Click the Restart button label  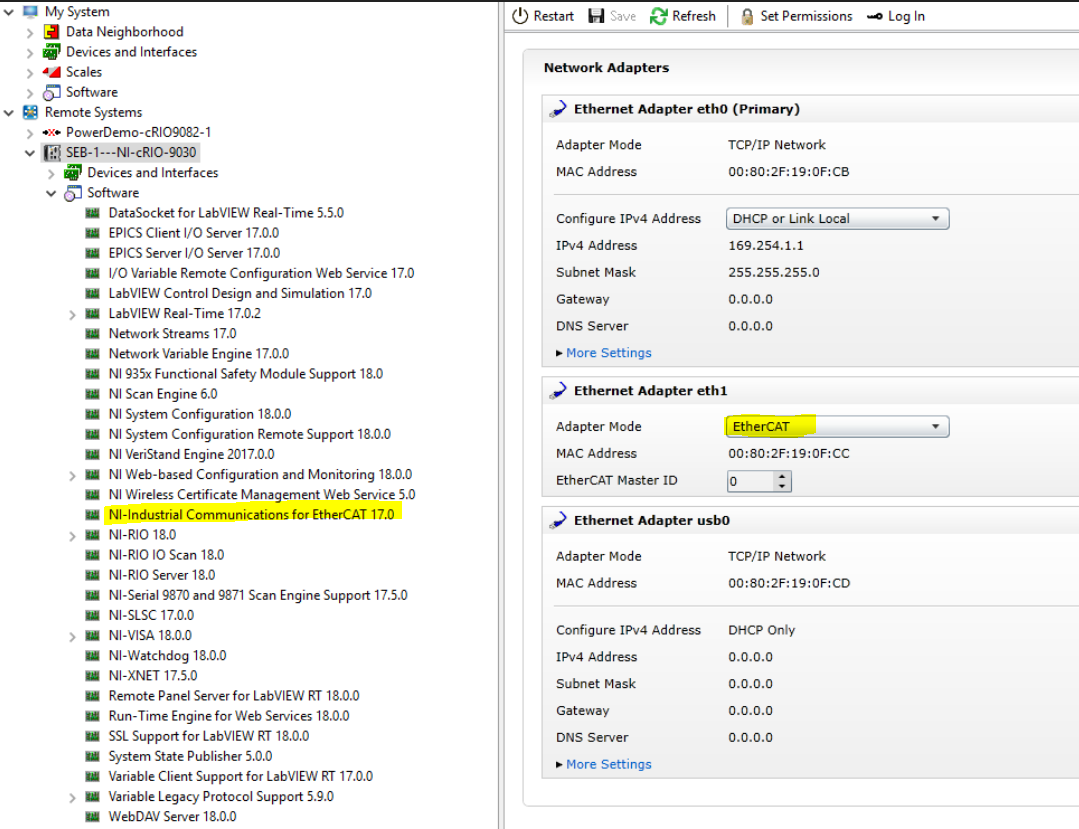click(x=553, y=16)
